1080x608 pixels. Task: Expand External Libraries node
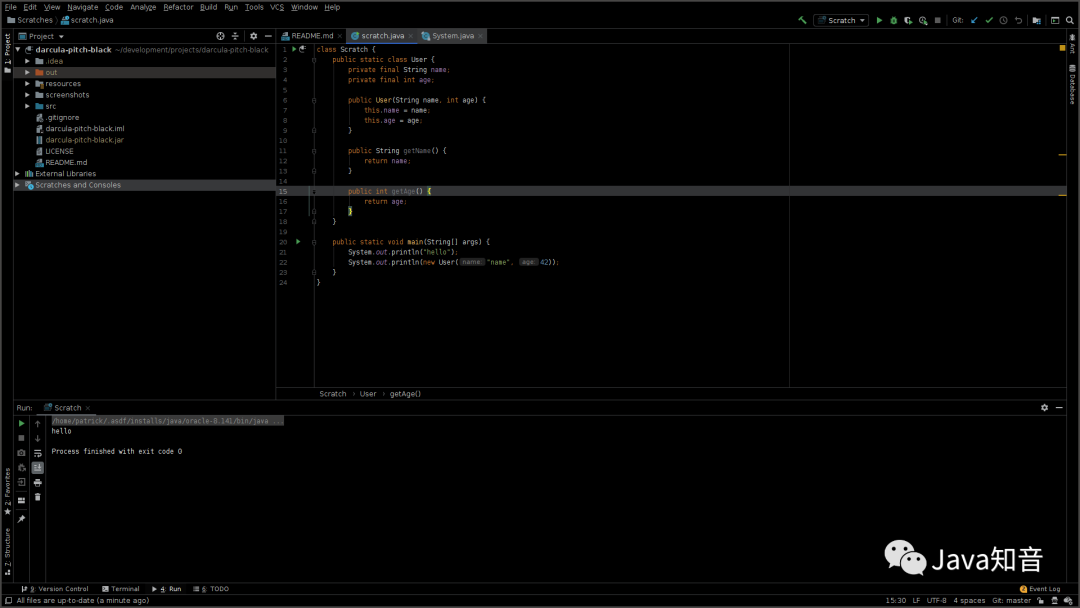click(18, 174)
